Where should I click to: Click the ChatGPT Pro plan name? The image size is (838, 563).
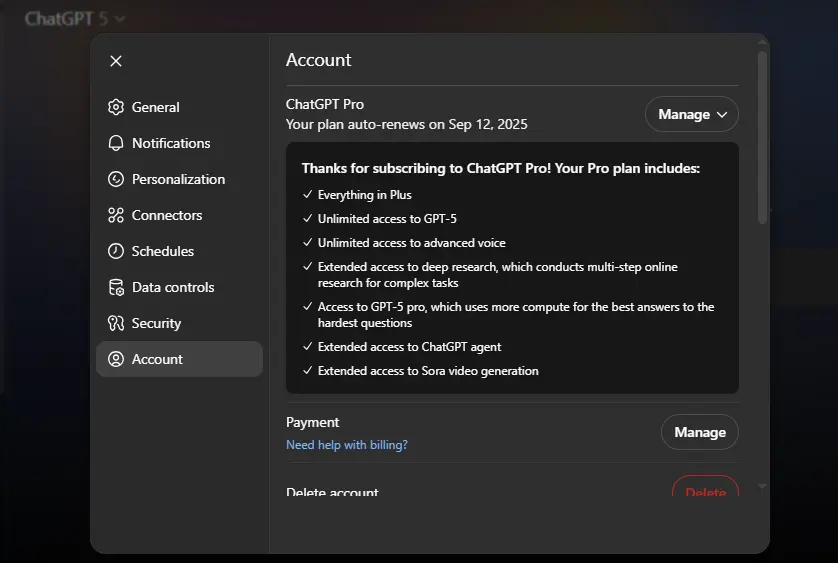(x=325, y=104)
